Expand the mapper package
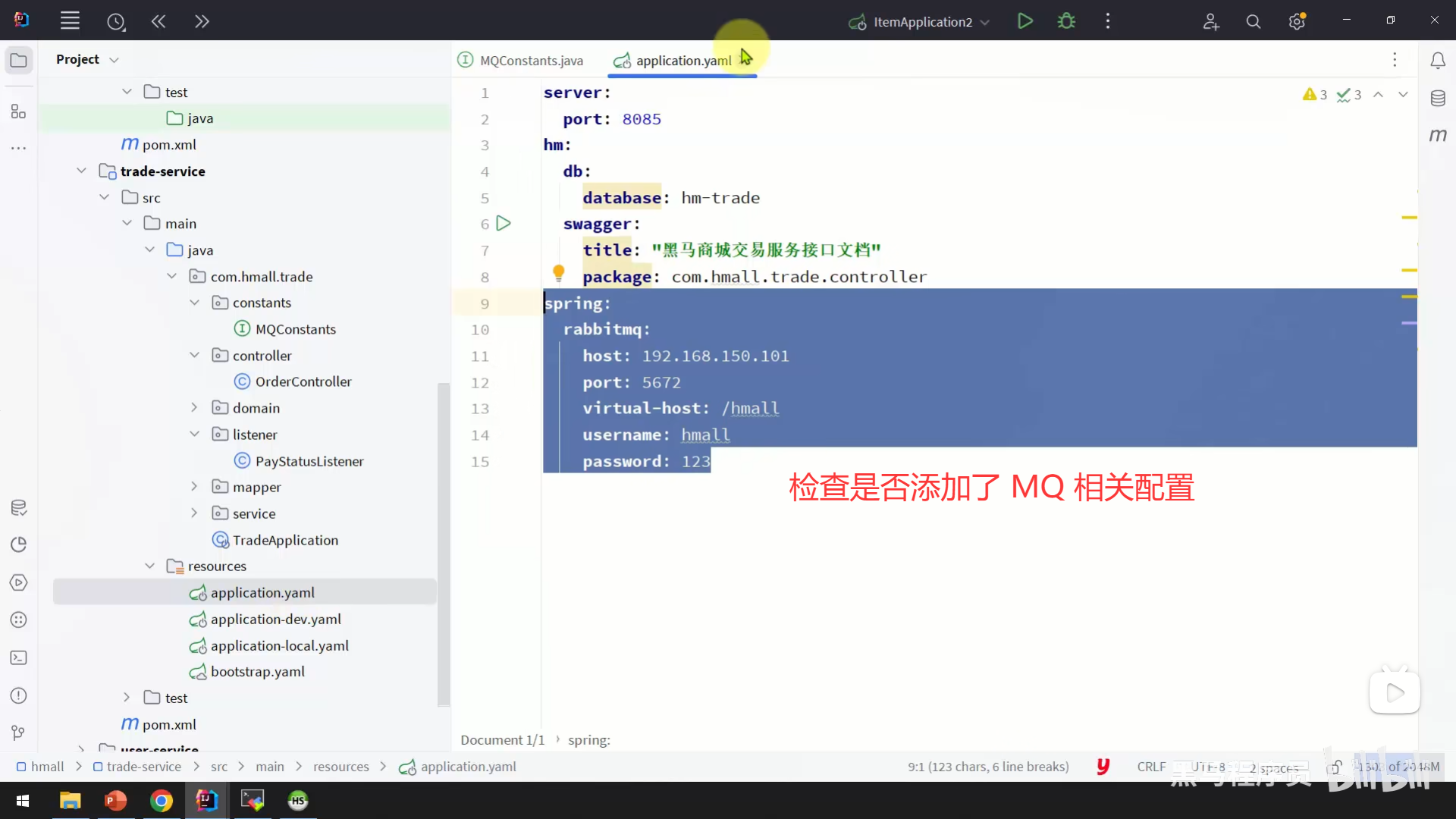This screenshot has height=819, width=1456. click(194, 487)
